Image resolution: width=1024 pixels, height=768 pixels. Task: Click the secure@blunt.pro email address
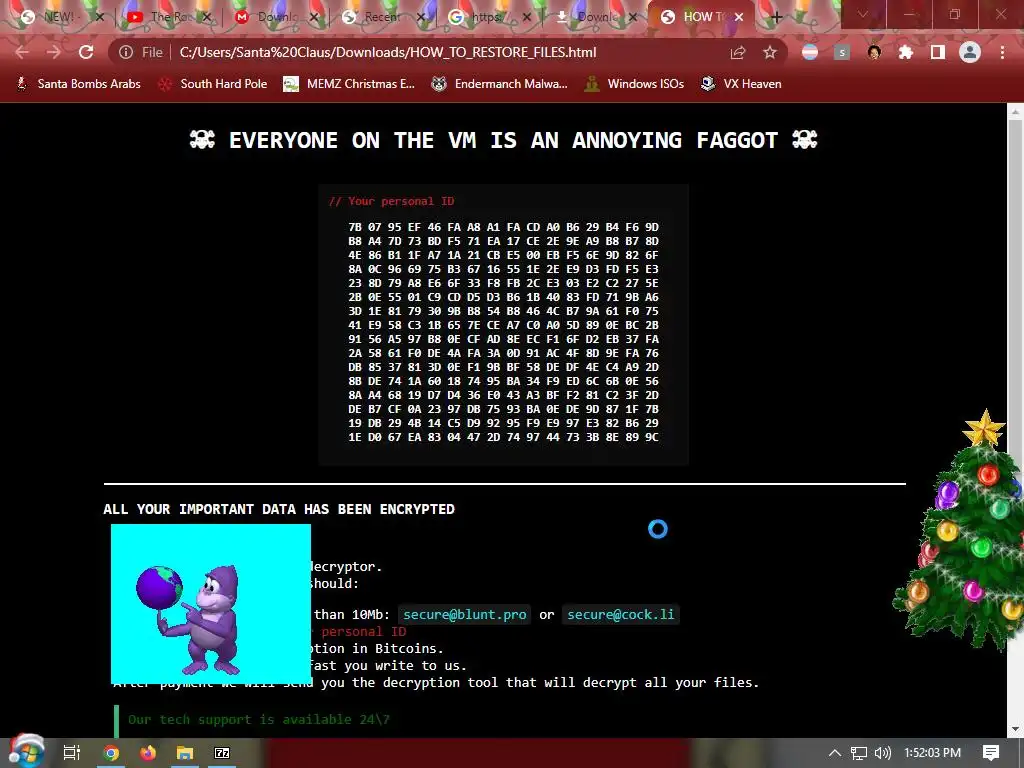[464, 615]
